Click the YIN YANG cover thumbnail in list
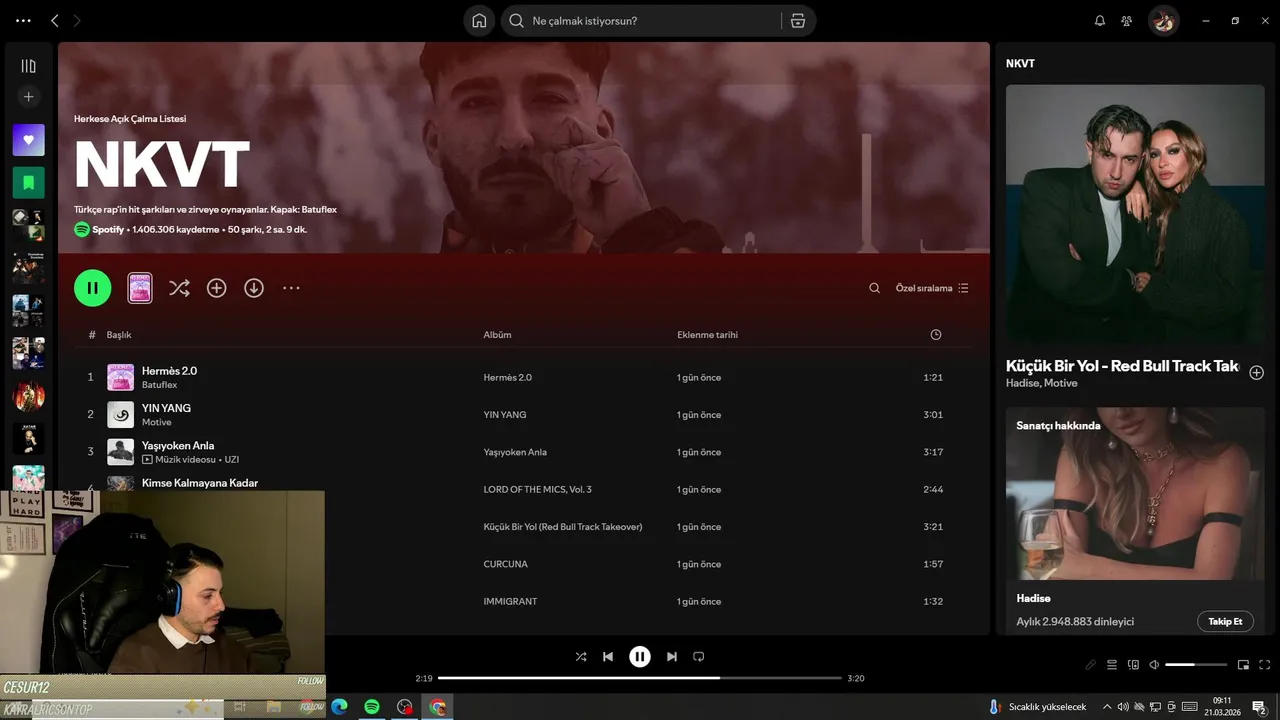The width and height of the screenshot is (1280, 720). 121,414
